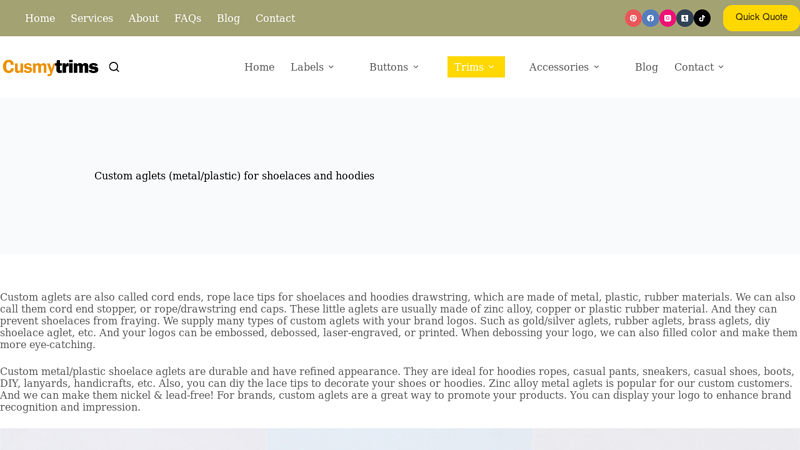Open the Pinterest social icon
The width and height of the screenshot is (800, 450).
633,18
